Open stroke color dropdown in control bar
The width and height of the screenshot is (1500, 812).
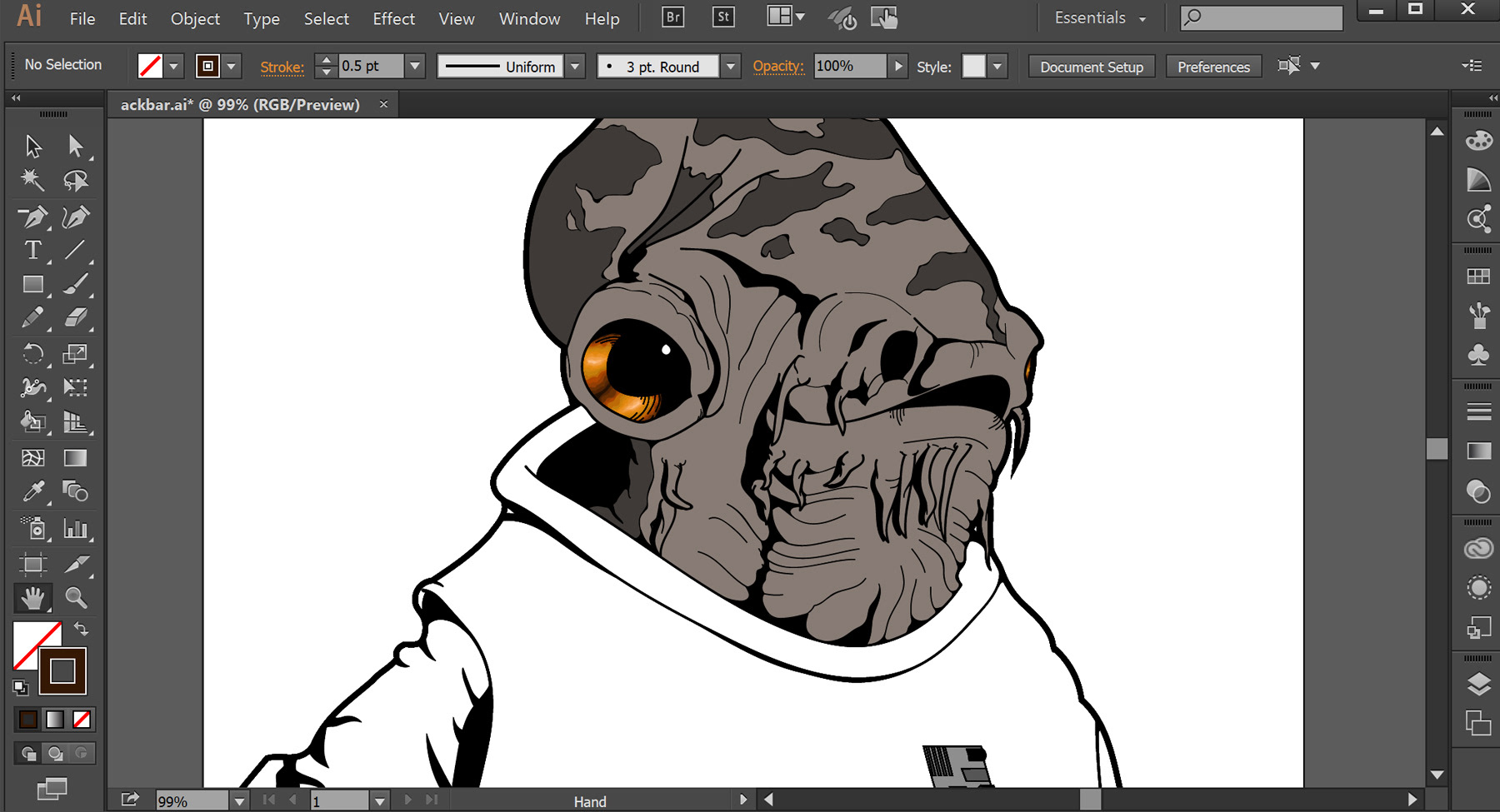click(232, 66)
